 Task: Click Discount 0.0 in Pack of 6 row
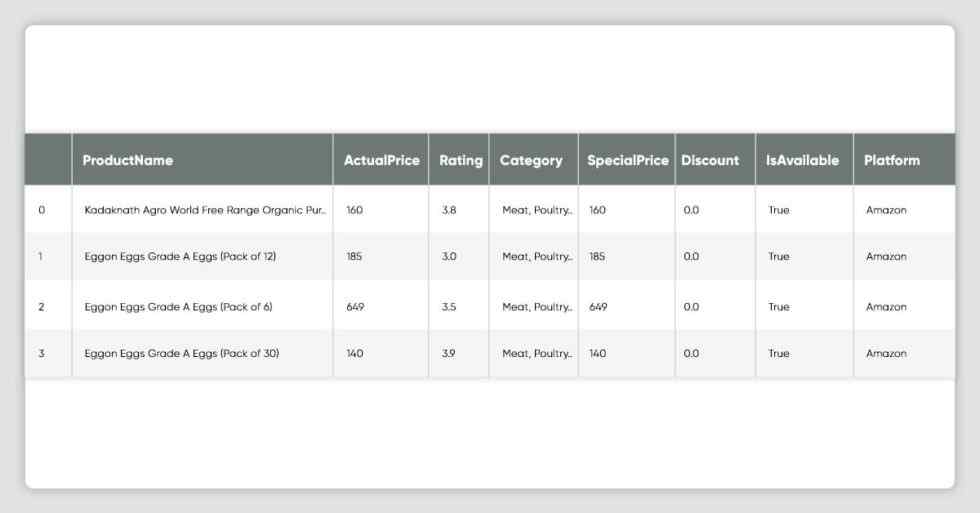(691, 307)
